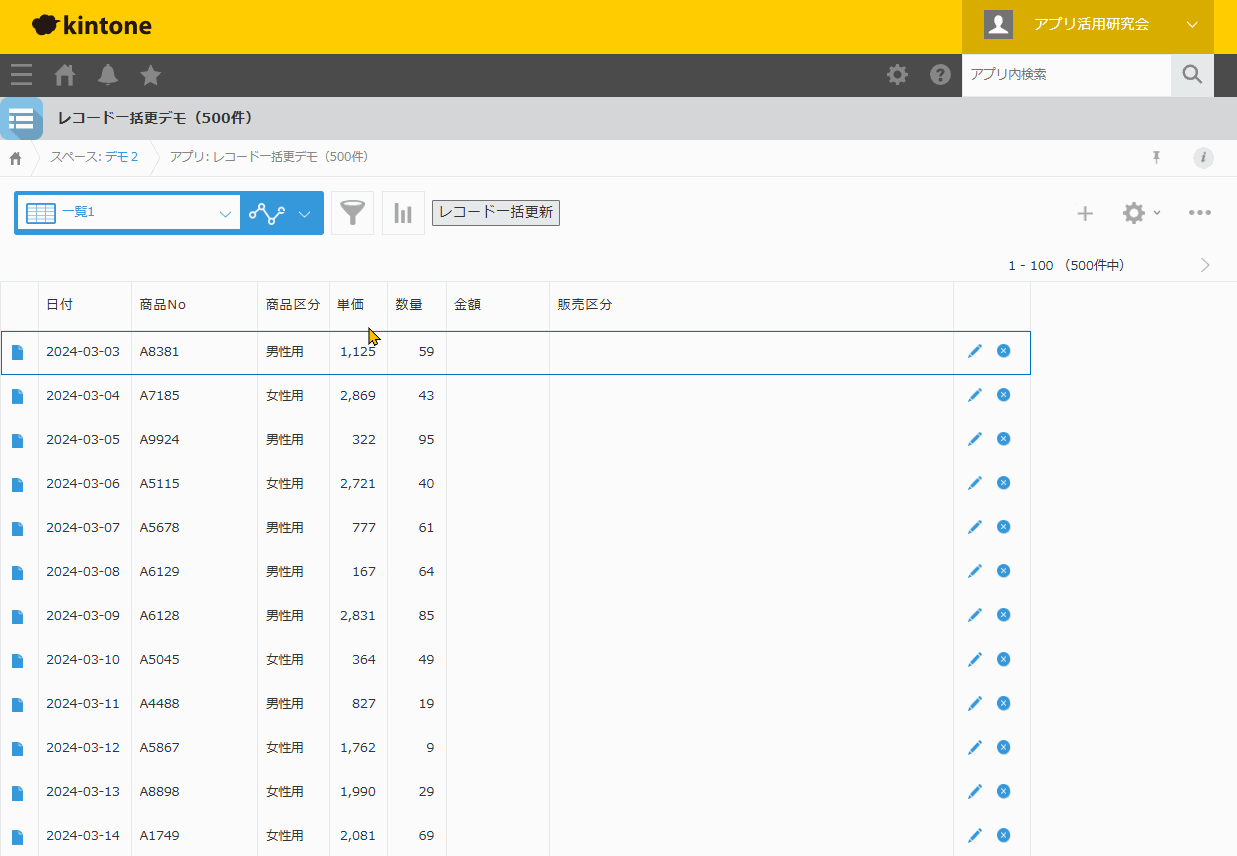Open the hamburger navigation menu
Viewport: 1237px width, 856px height.
tap(21, 75)
